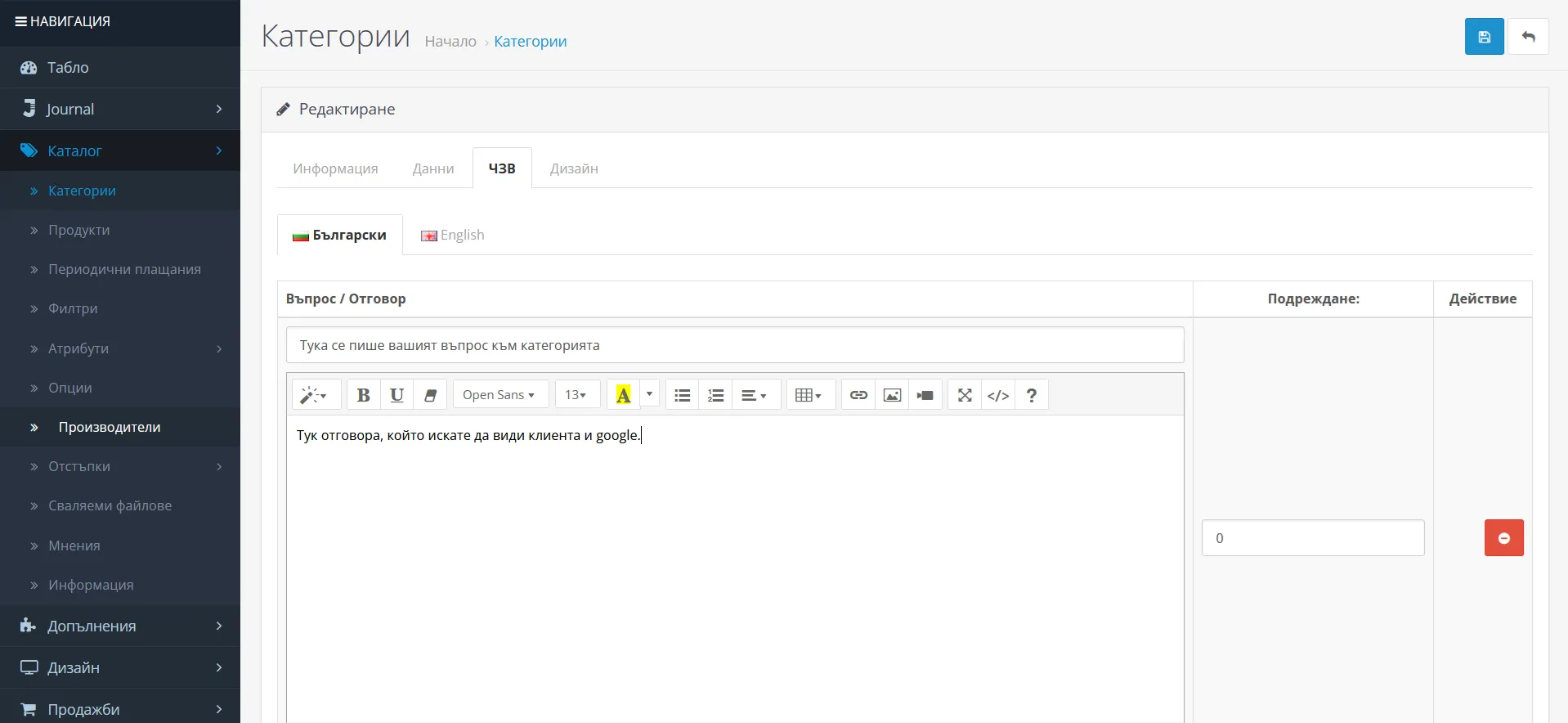Viewport: 1568px width, 723px height.
Task: Remove FAQ row with red minus button
Action: click(1503, 538)
